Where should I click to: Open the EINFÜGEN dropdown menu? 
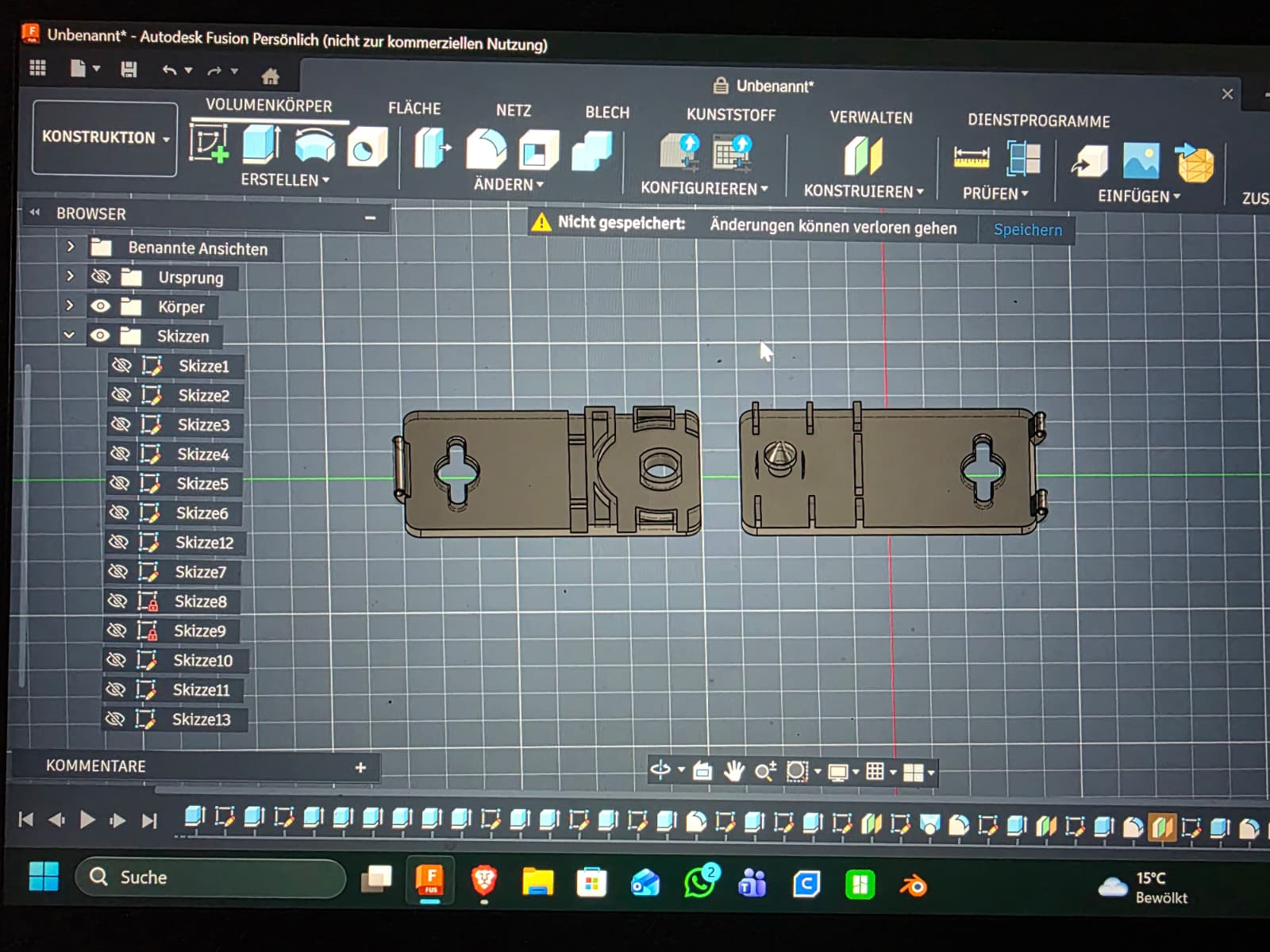(x=1139, y=196)
